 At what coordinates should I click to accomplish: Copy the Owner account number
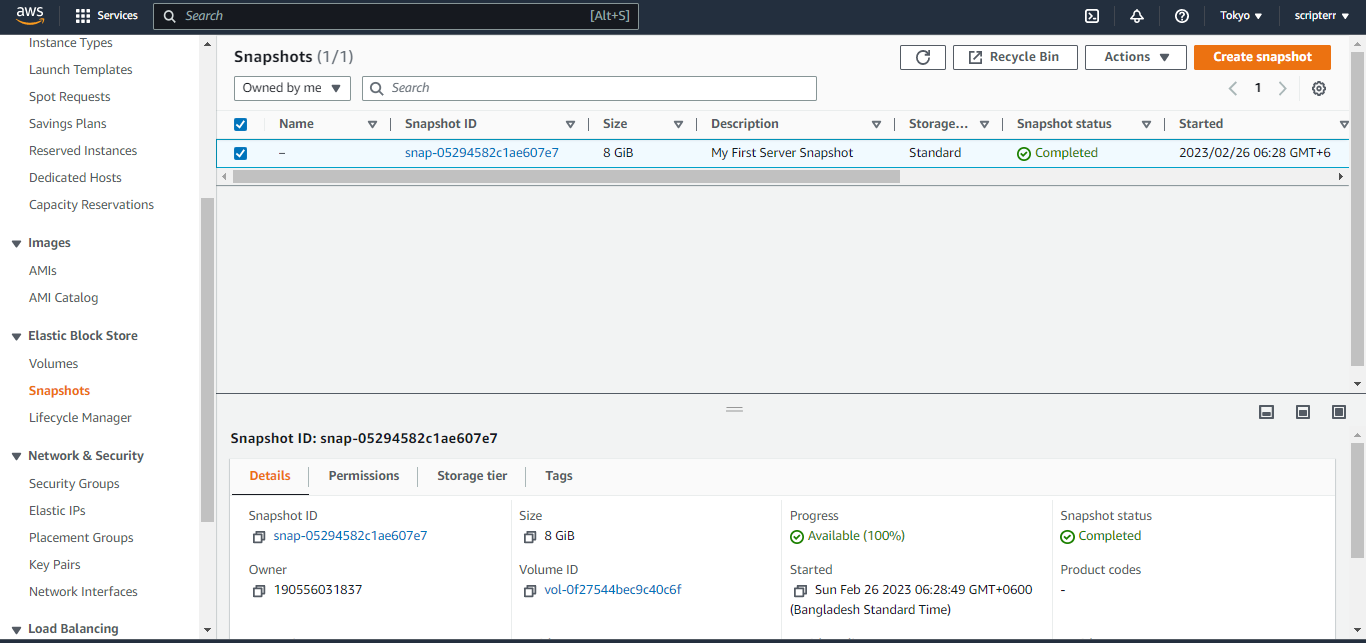coord(259,591)
